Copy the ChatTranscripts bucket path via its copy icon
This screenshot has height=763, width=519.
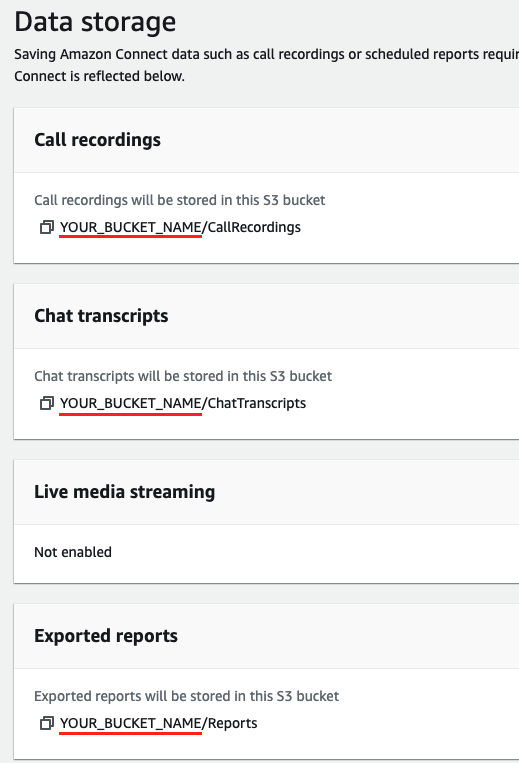click(46, 403)
